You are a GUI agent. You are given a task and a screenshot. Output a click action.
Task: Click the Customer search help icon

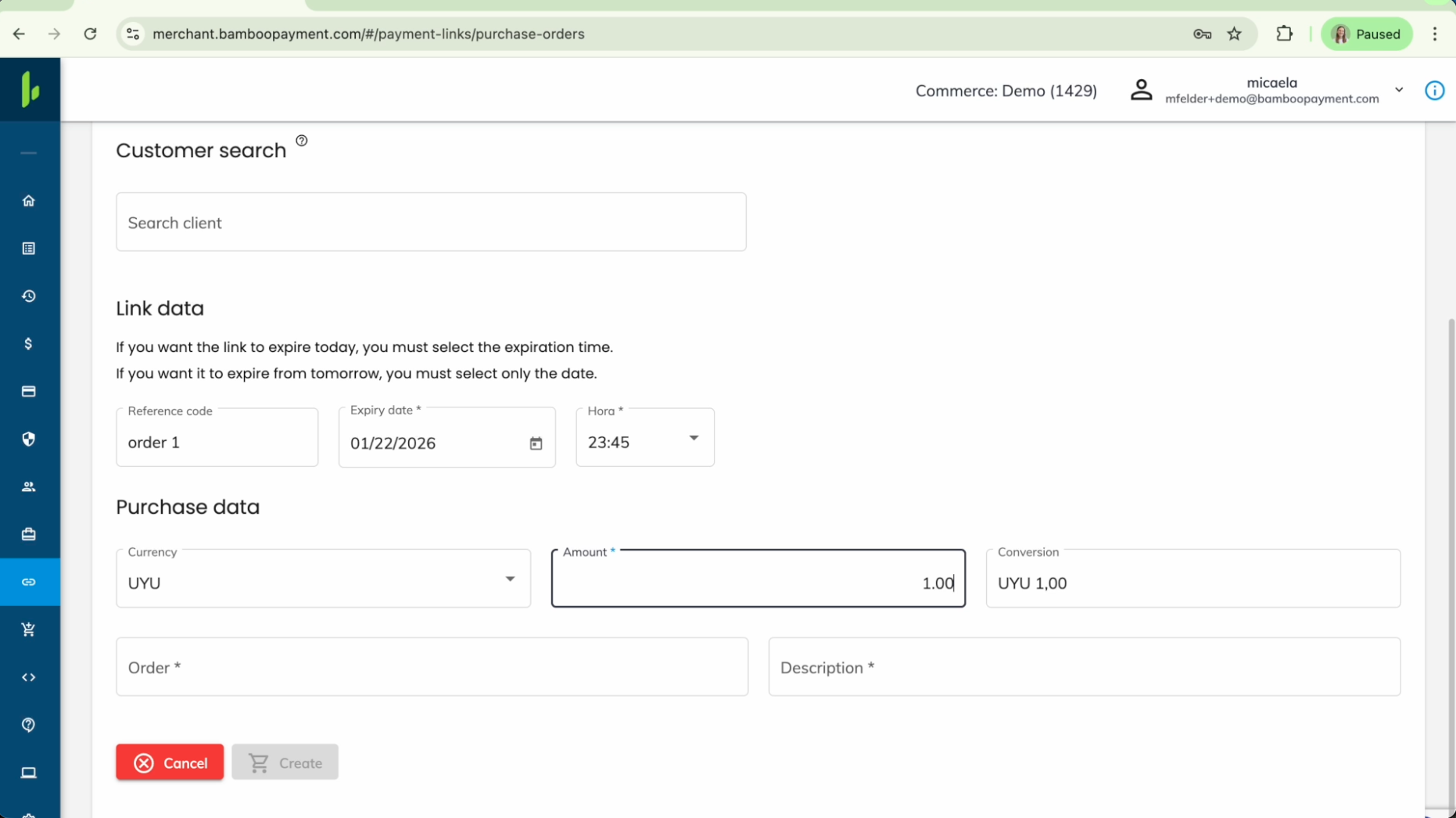click(x=302, y=141)
